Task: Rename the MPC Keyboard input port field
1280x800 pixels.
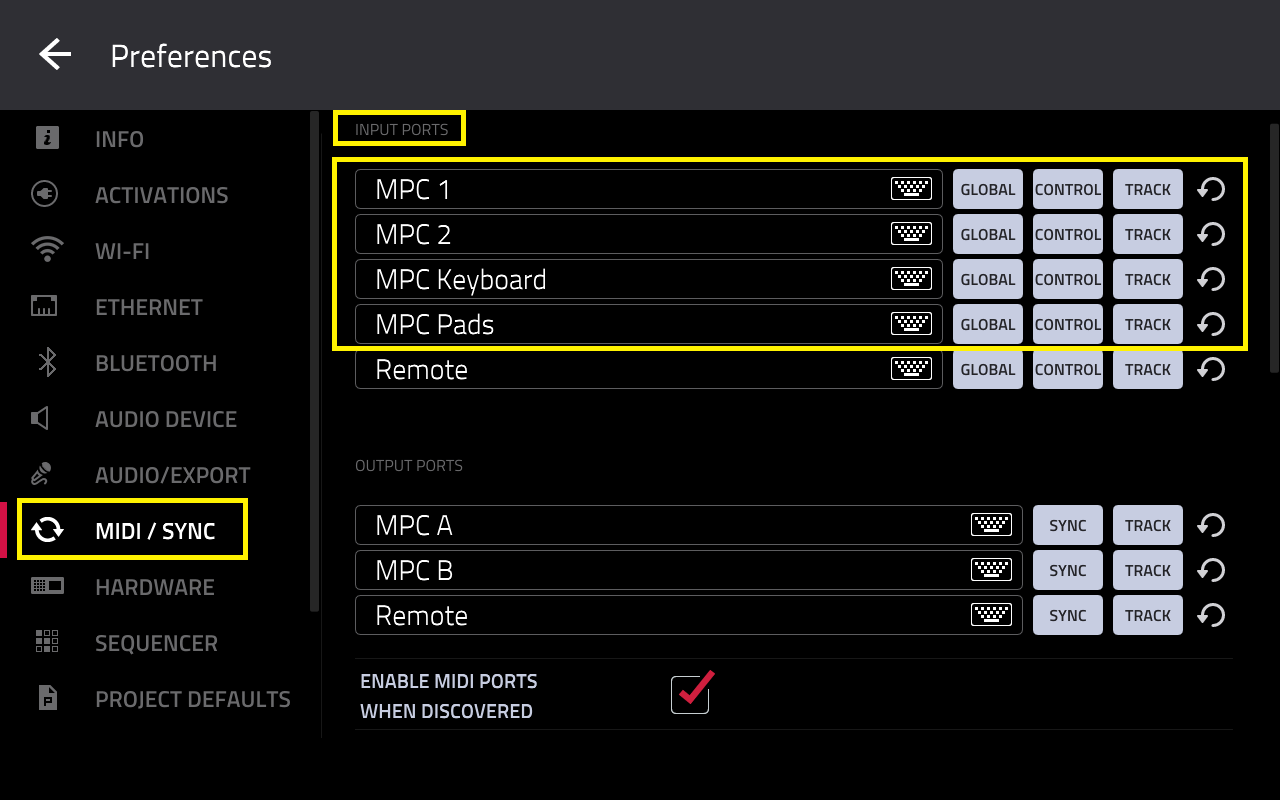Action: point(649,279)
